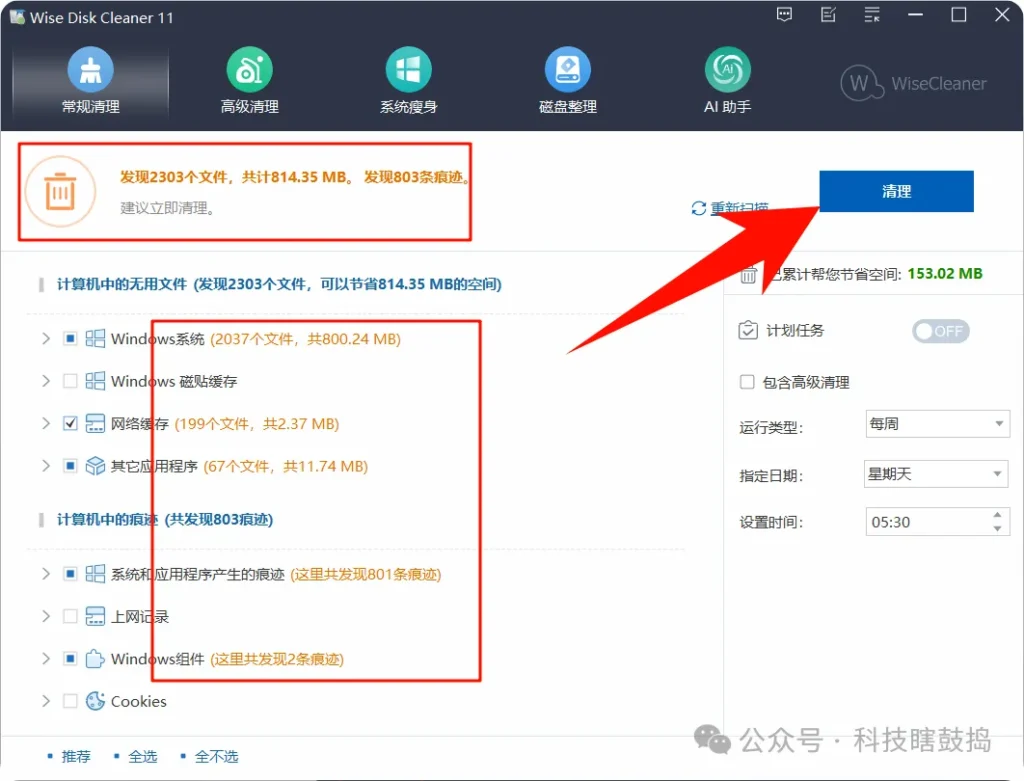1024x781 pixels.
Task: Click the blue 清理 button
Action: coord(896,191)
